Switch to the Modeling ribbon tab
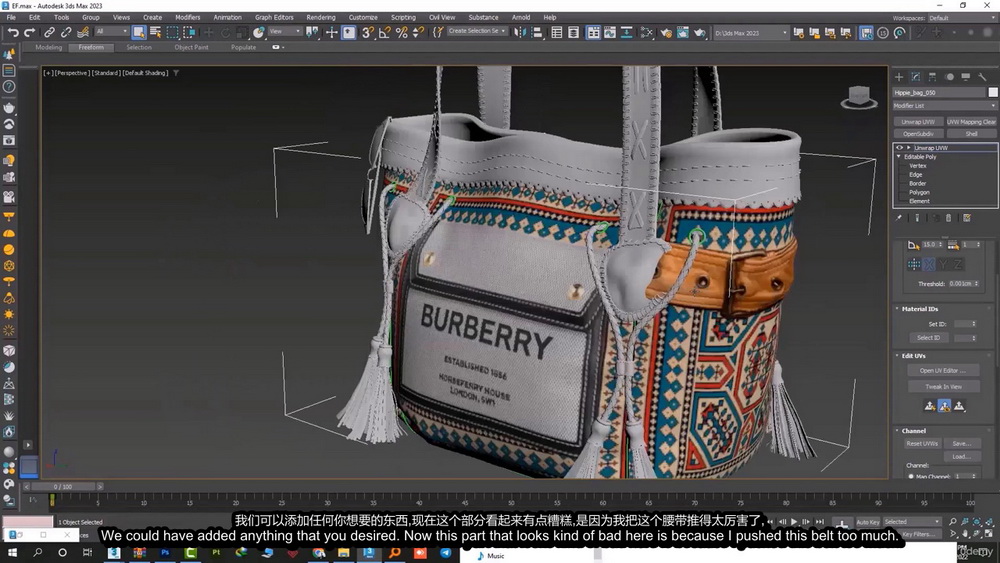This screenshot has width=1000, height=563. coord(48,47)
